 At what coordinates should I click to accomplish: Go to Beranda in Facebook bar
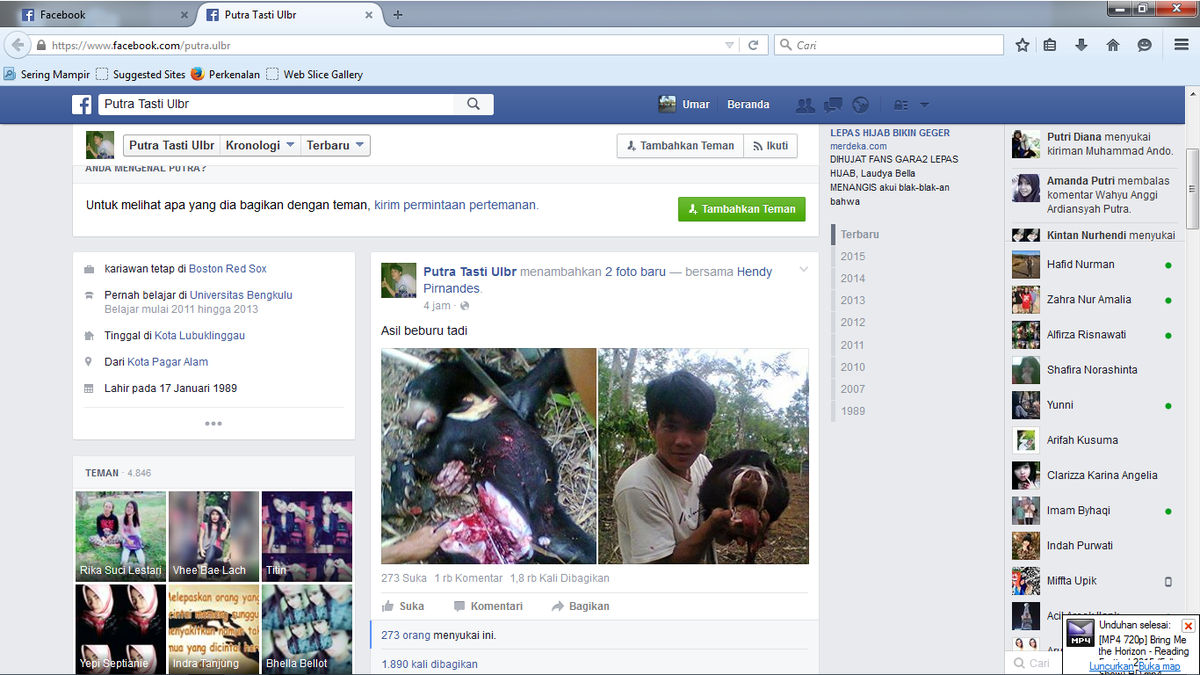tap(748, 104)
